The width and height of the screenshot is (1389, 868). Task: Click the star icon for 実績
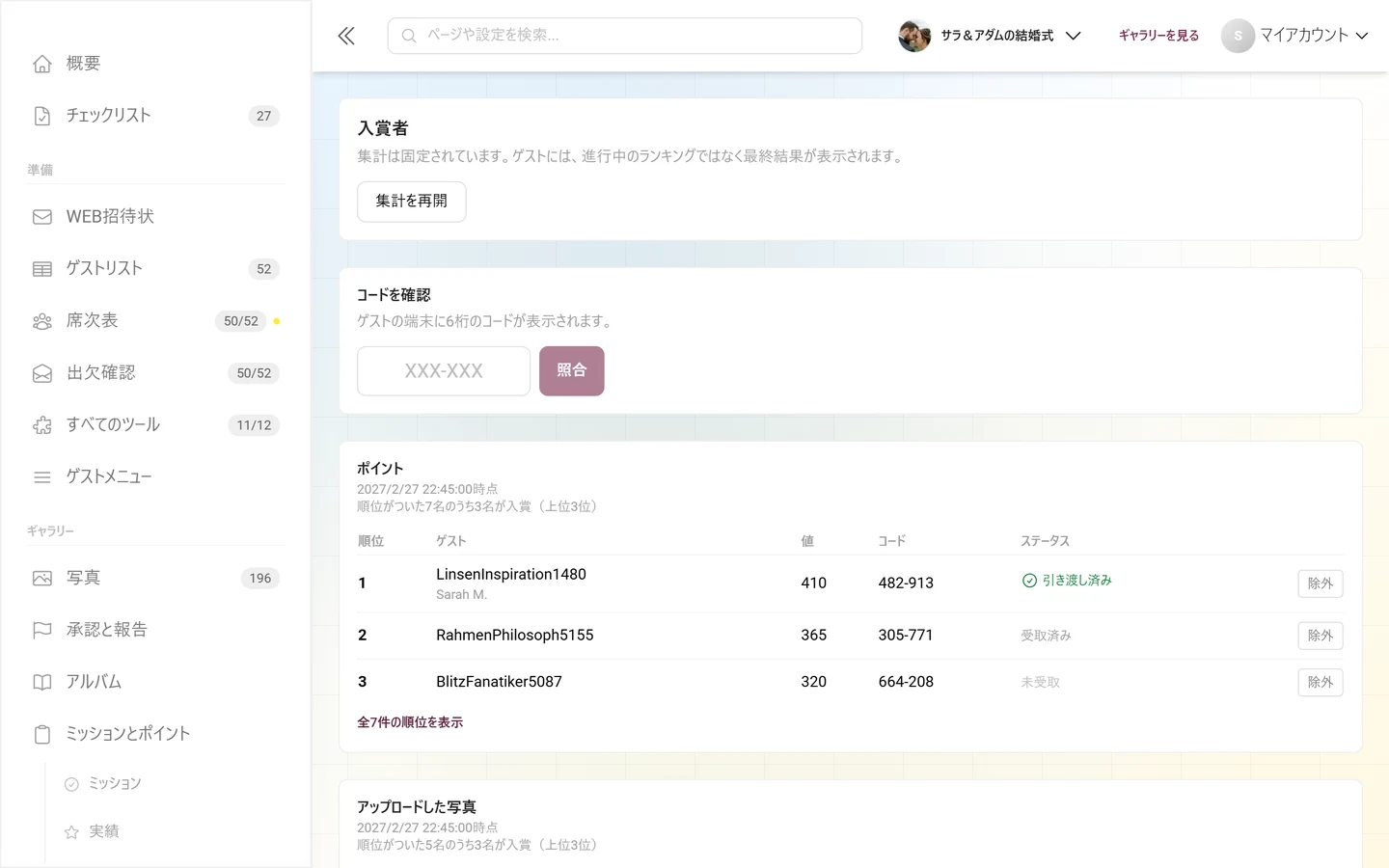point(71,832)
